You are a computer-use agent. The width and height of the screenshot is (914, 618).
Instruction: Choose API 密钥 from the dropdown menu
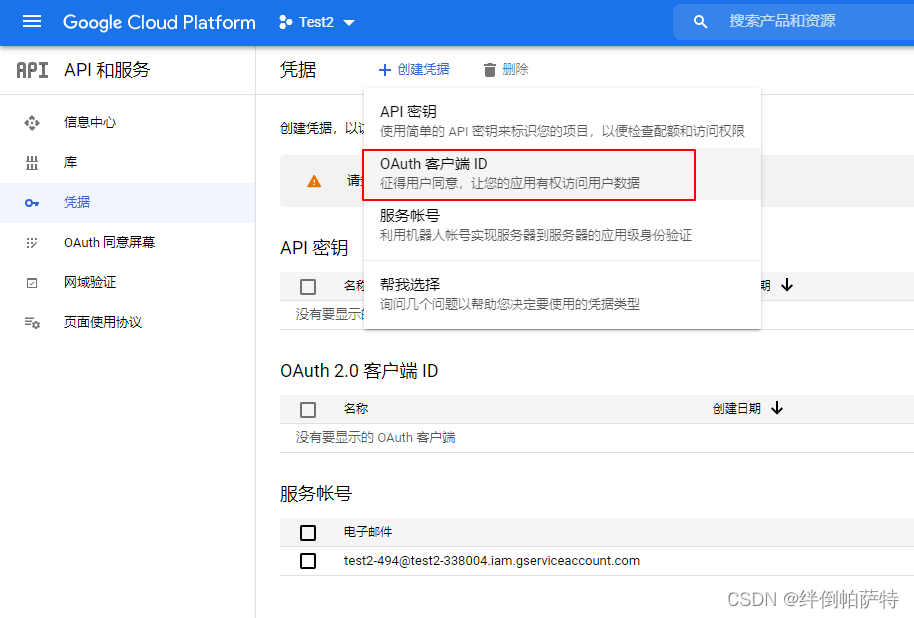pyautogui.click(x=562, y=121)
